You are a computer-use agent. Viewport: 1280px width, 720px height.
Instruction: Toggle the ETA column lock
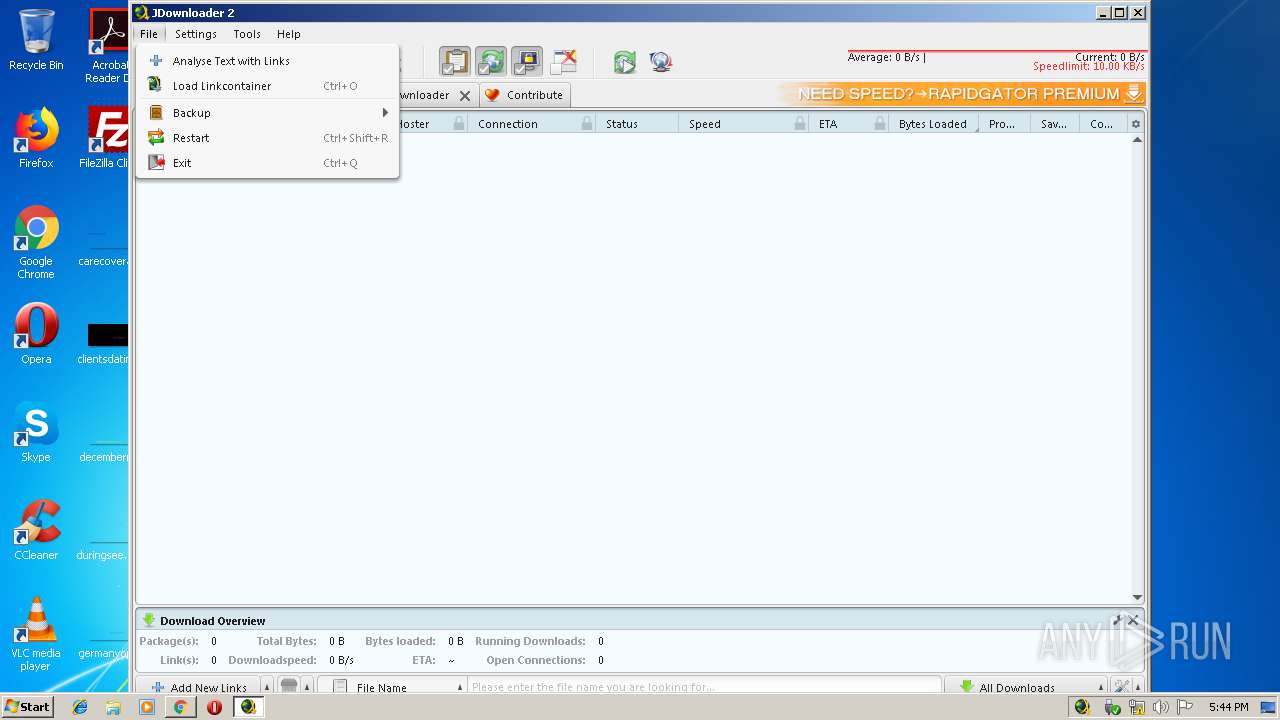[880, 124]
